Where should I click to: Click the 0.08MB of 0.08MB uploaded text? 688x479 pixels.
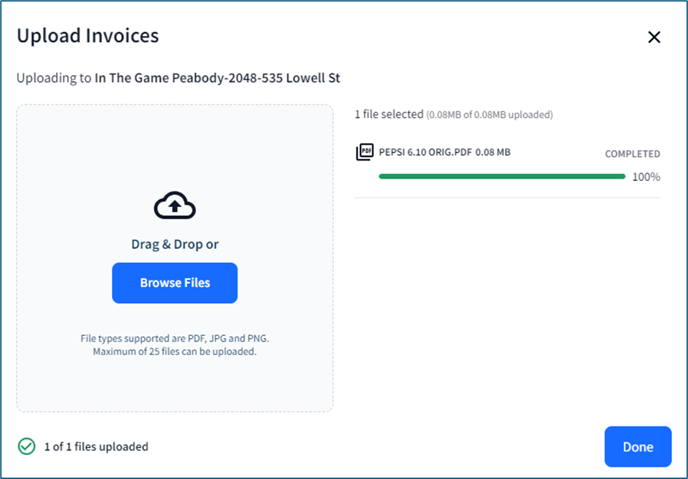[x=489, y=115]
